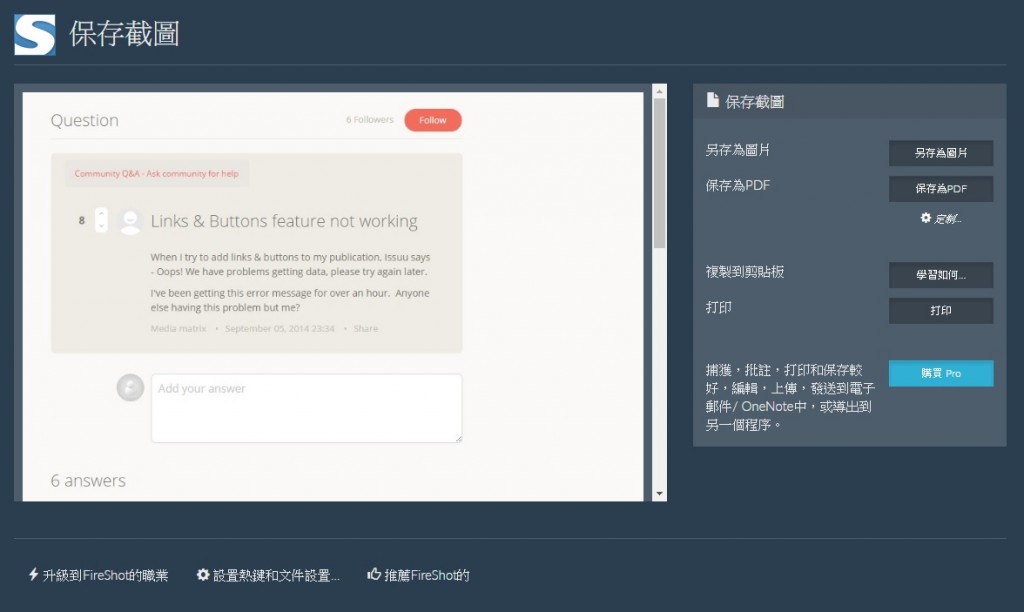The image size is (1024, 612).
Task: Click the preview scrollbar up arrow
Action: click(x=659, y=91)
